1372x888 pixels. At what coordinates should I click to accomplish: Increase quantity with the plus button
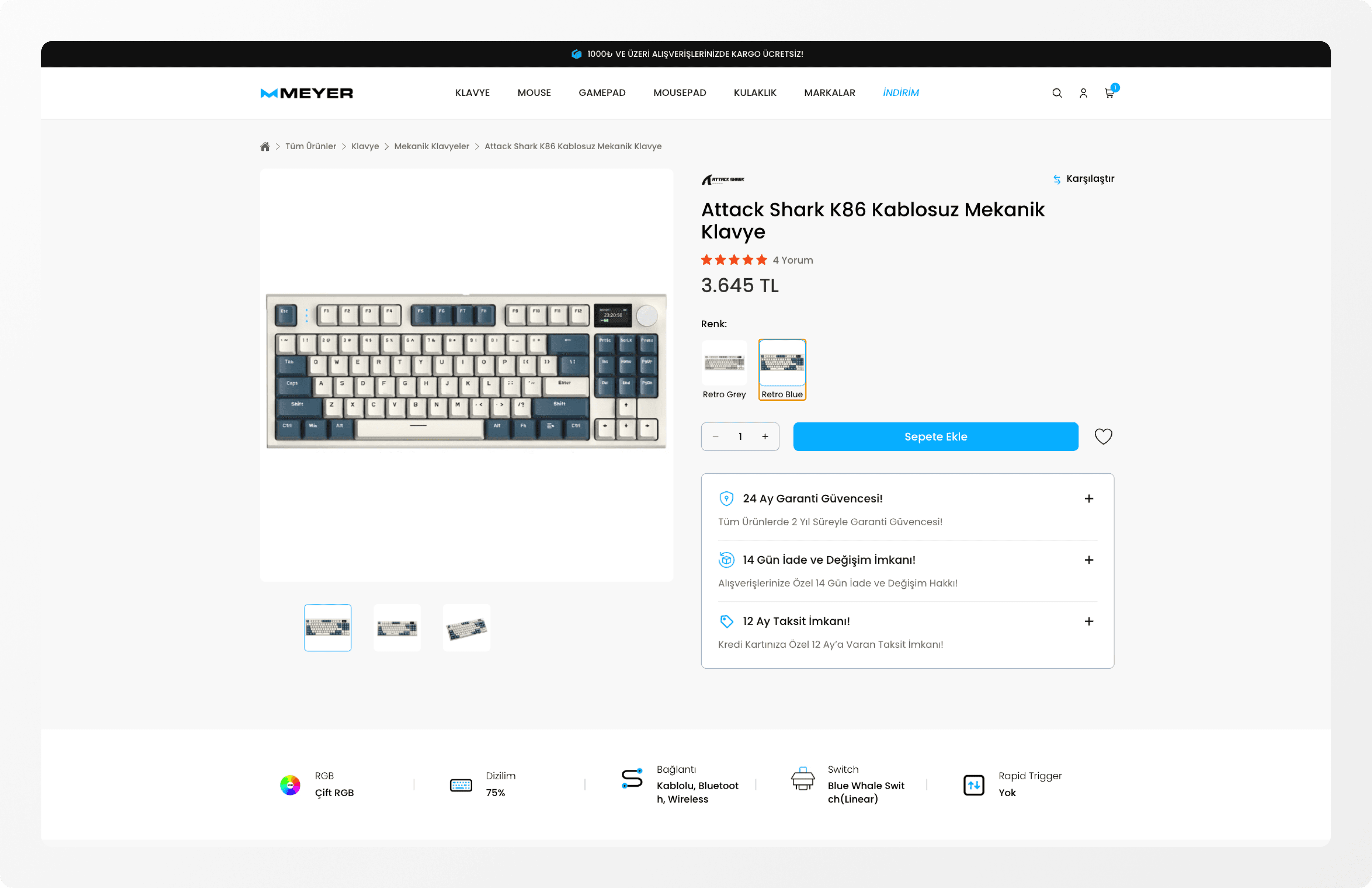765,436
